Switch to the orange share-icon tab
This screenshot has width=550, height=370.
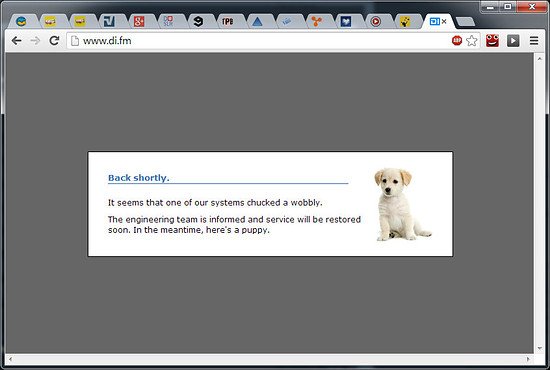[316, 22]
